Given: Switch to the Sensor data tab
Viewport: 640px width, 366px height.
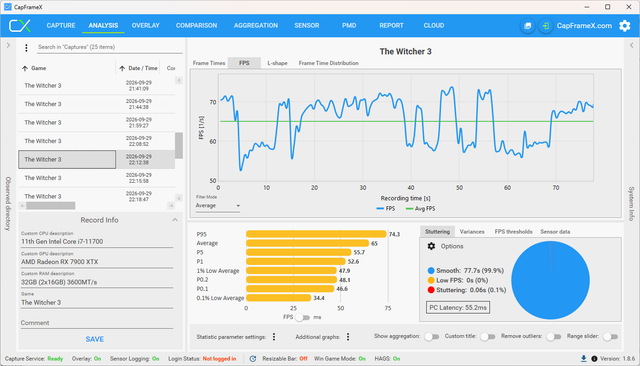Looking at the screenshot, I should tap(555, 232).
